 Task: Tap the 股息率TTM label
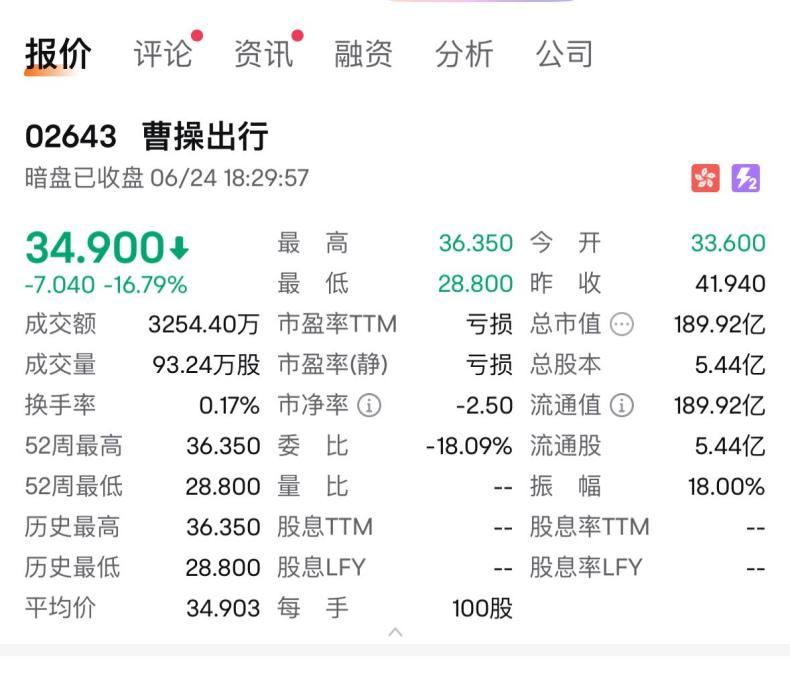tap(589, 527)
